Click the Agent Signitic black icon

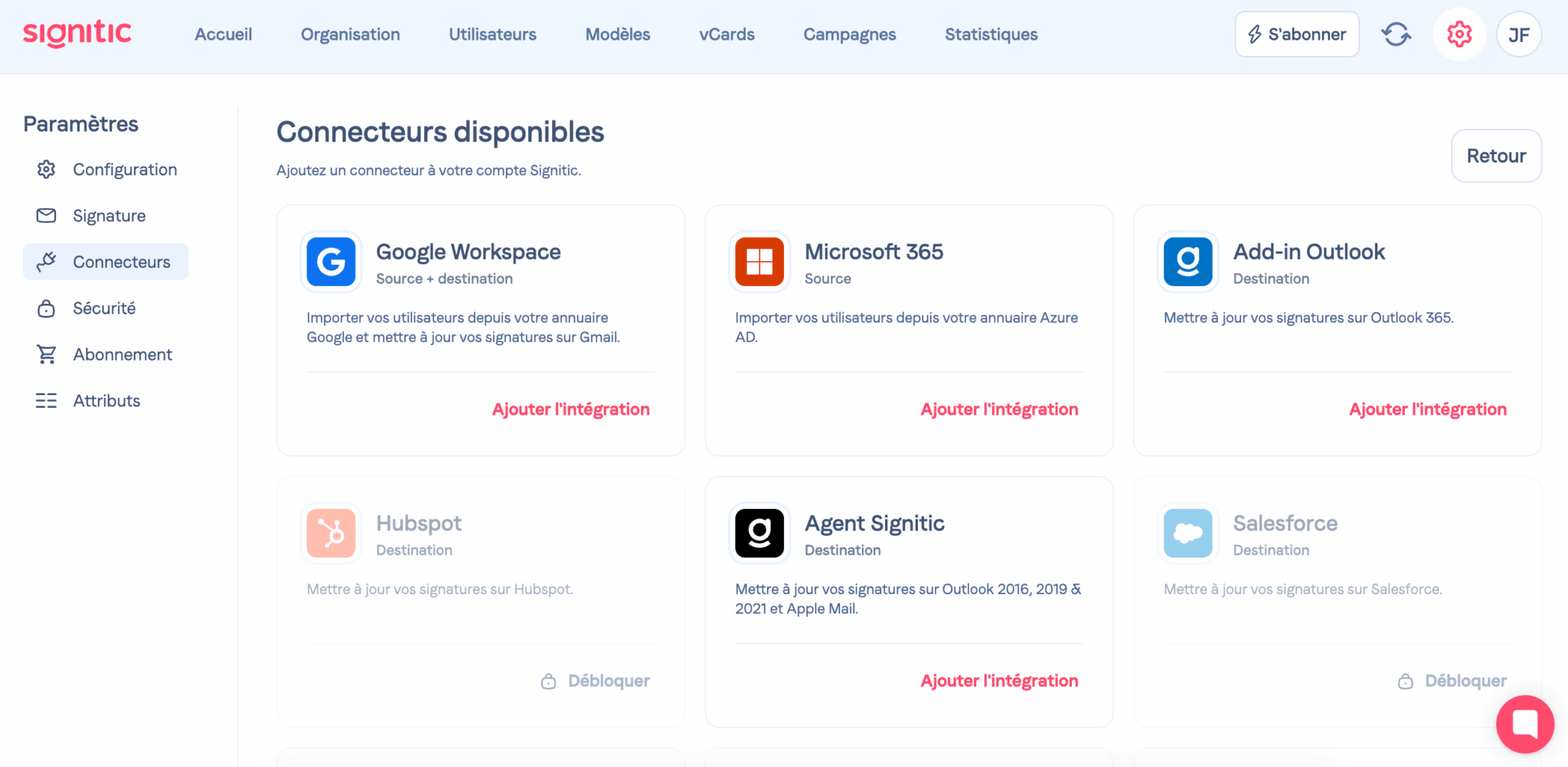(759, 533)
